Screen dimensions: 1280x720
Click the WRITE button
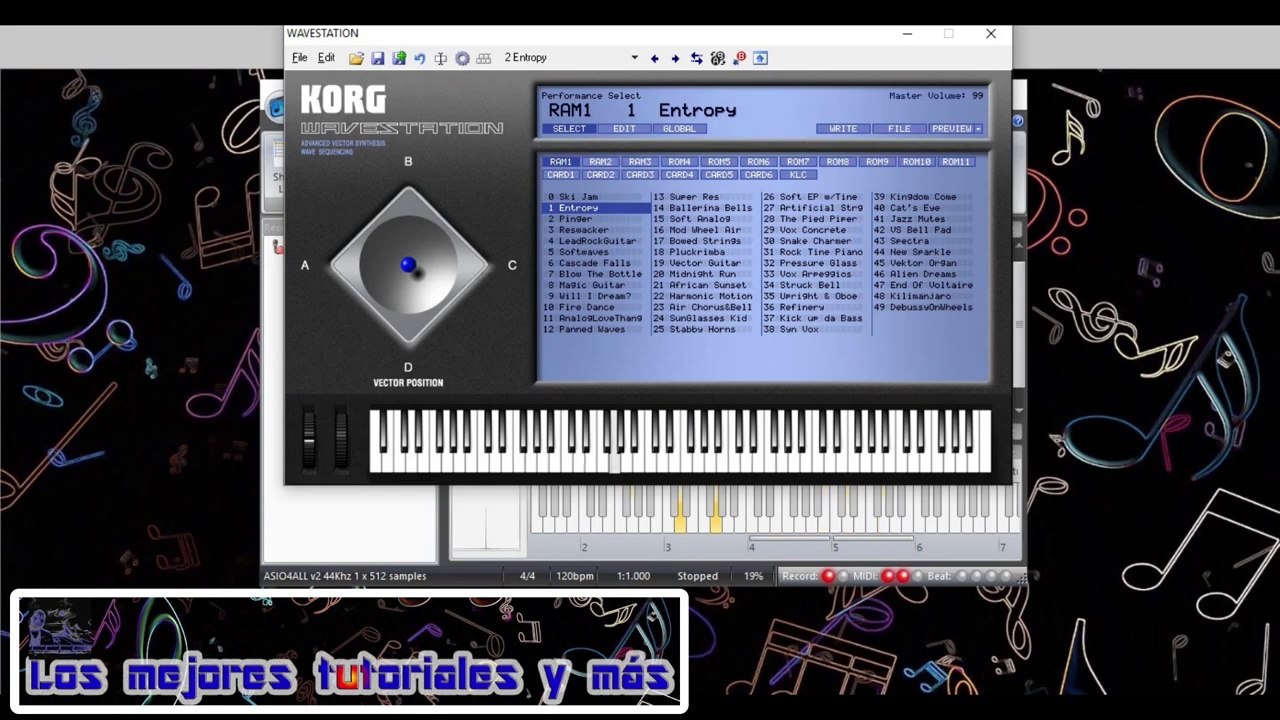tap(844, 129)
